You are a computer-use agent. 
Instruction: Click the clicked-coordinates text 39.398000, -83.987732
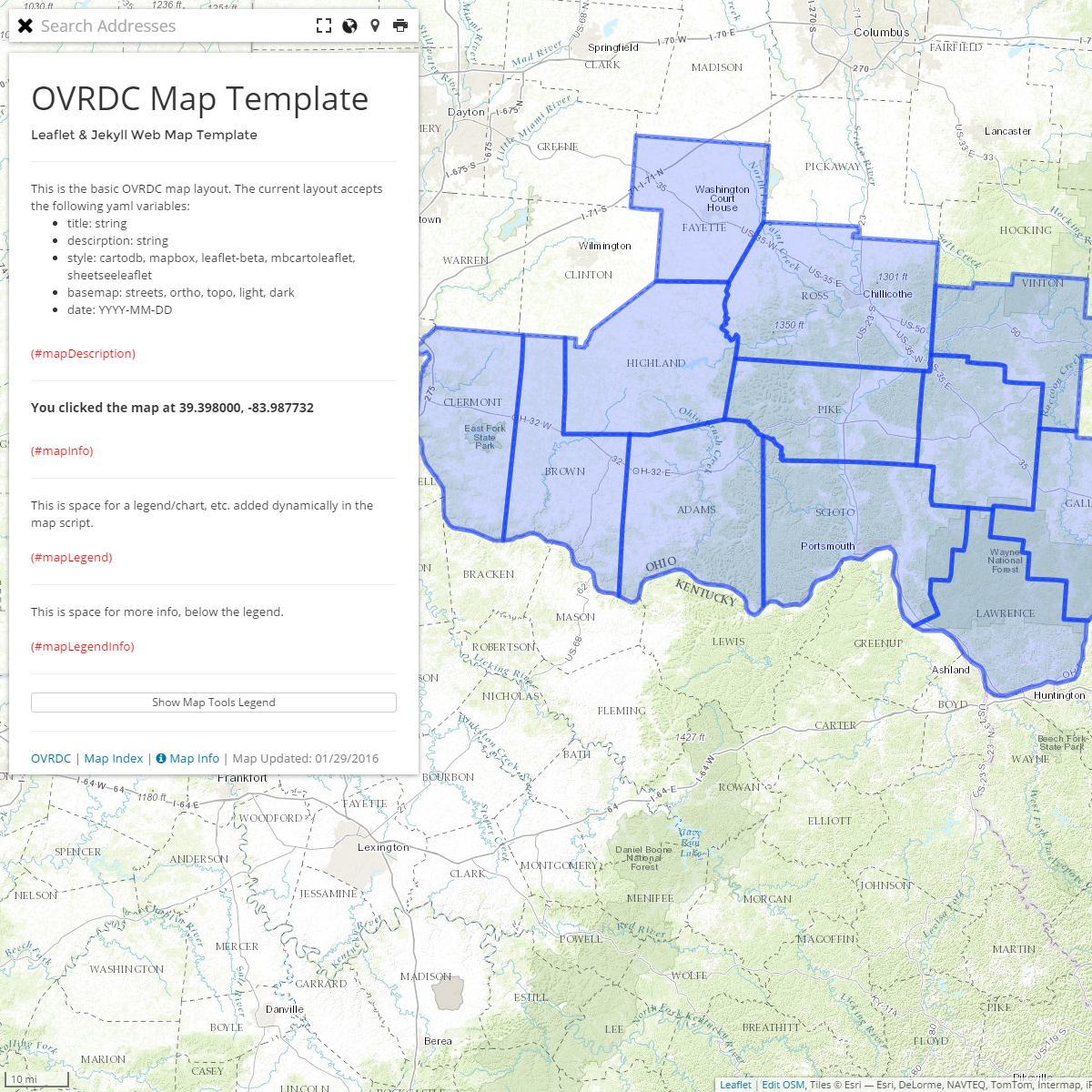tap(247, 408)
